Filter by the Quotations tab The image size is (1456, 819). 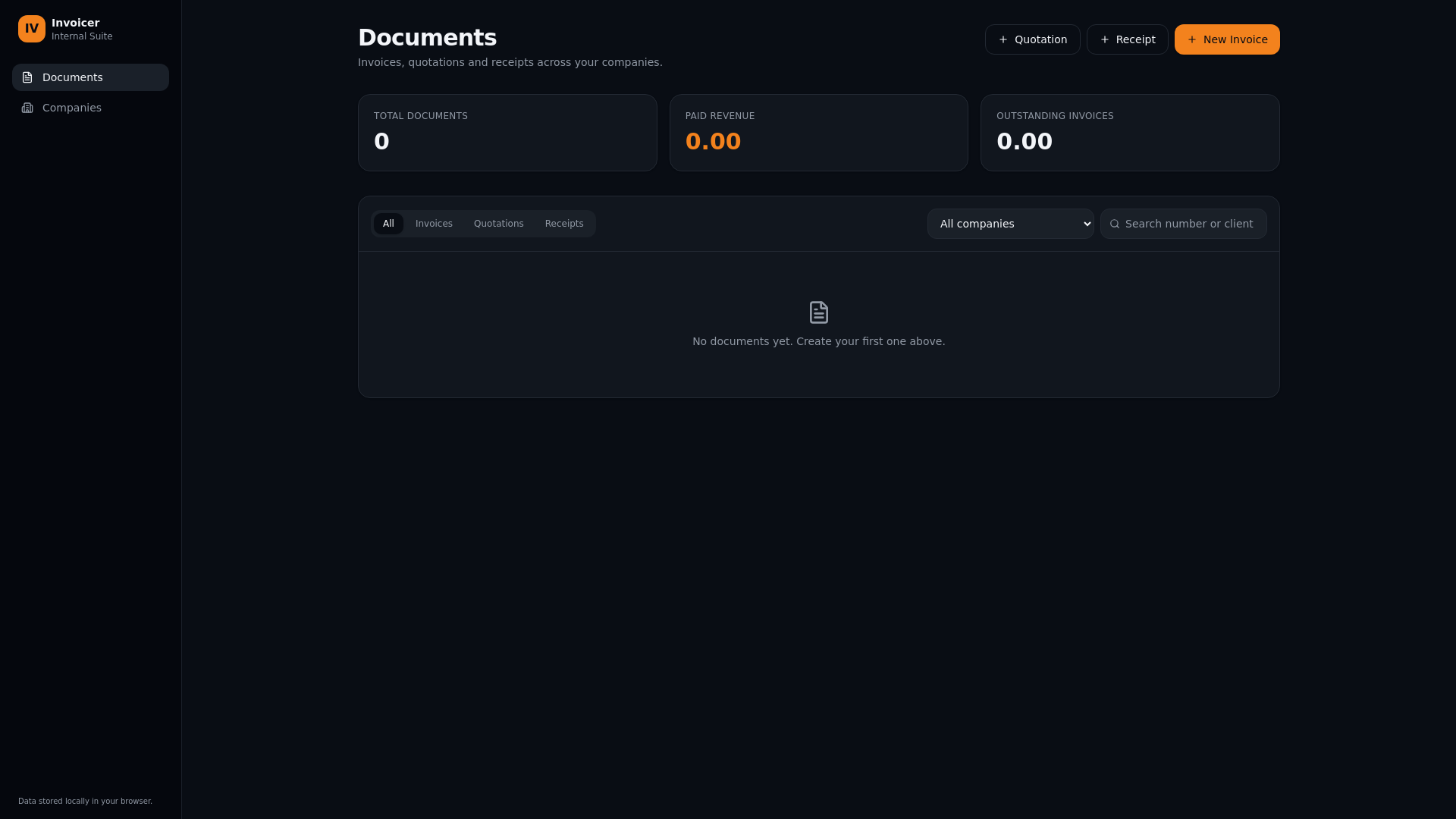point(498,224)
